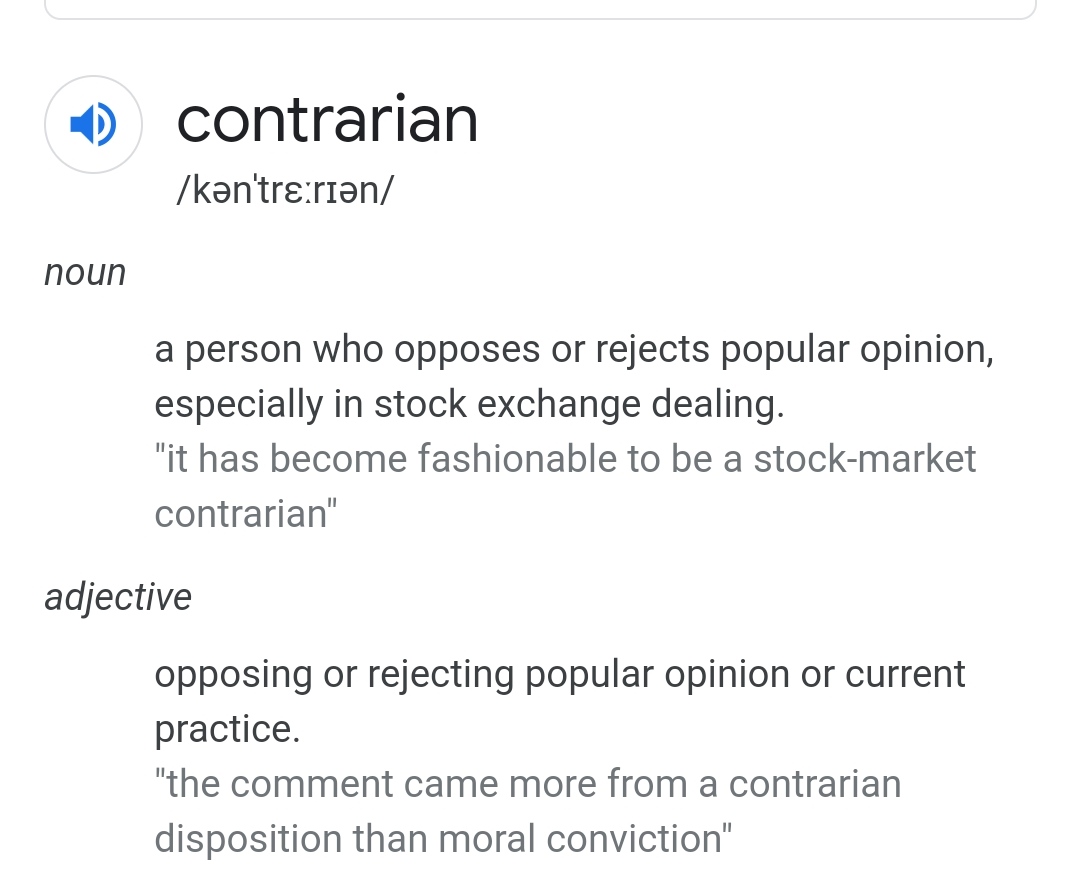Screen dimensions: 1078x878
Task: Click the example "it has become fashionable" sentence
Action: click(565, 486)
